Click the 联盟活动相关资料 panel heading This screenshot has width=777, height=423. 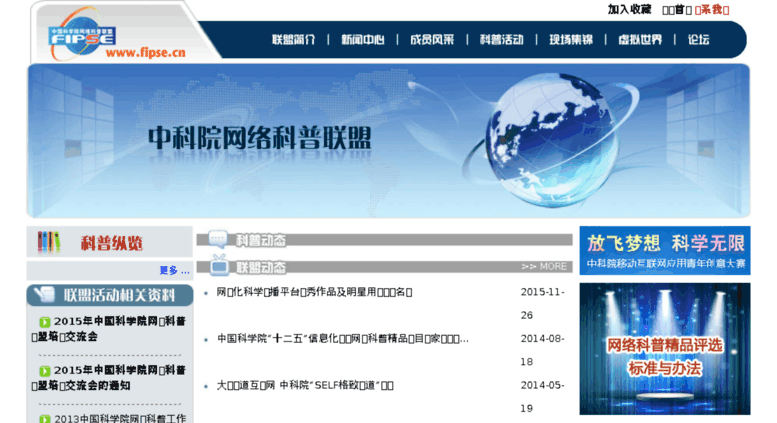pos(119,296)
